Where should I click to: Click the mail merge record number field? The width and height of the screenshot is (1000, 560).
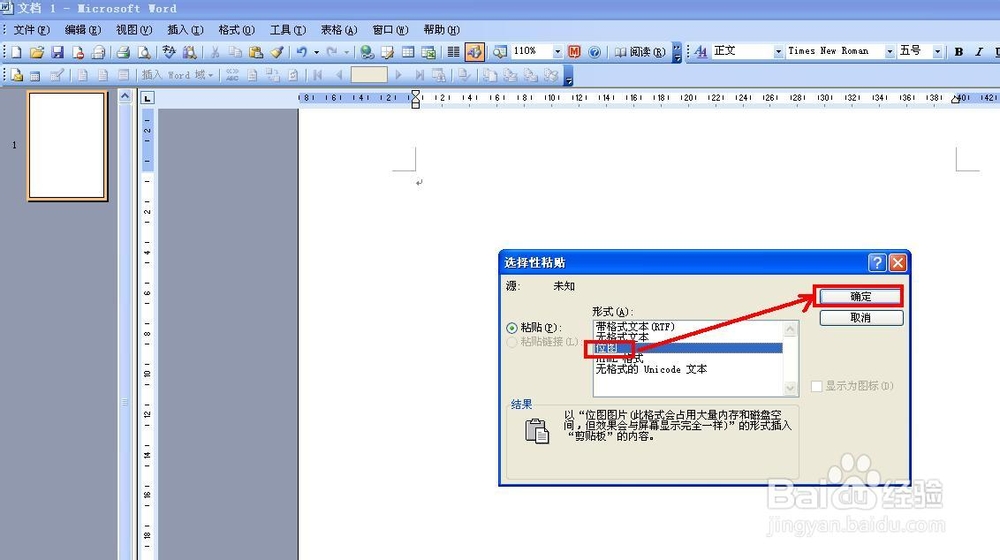pos(369,75)
